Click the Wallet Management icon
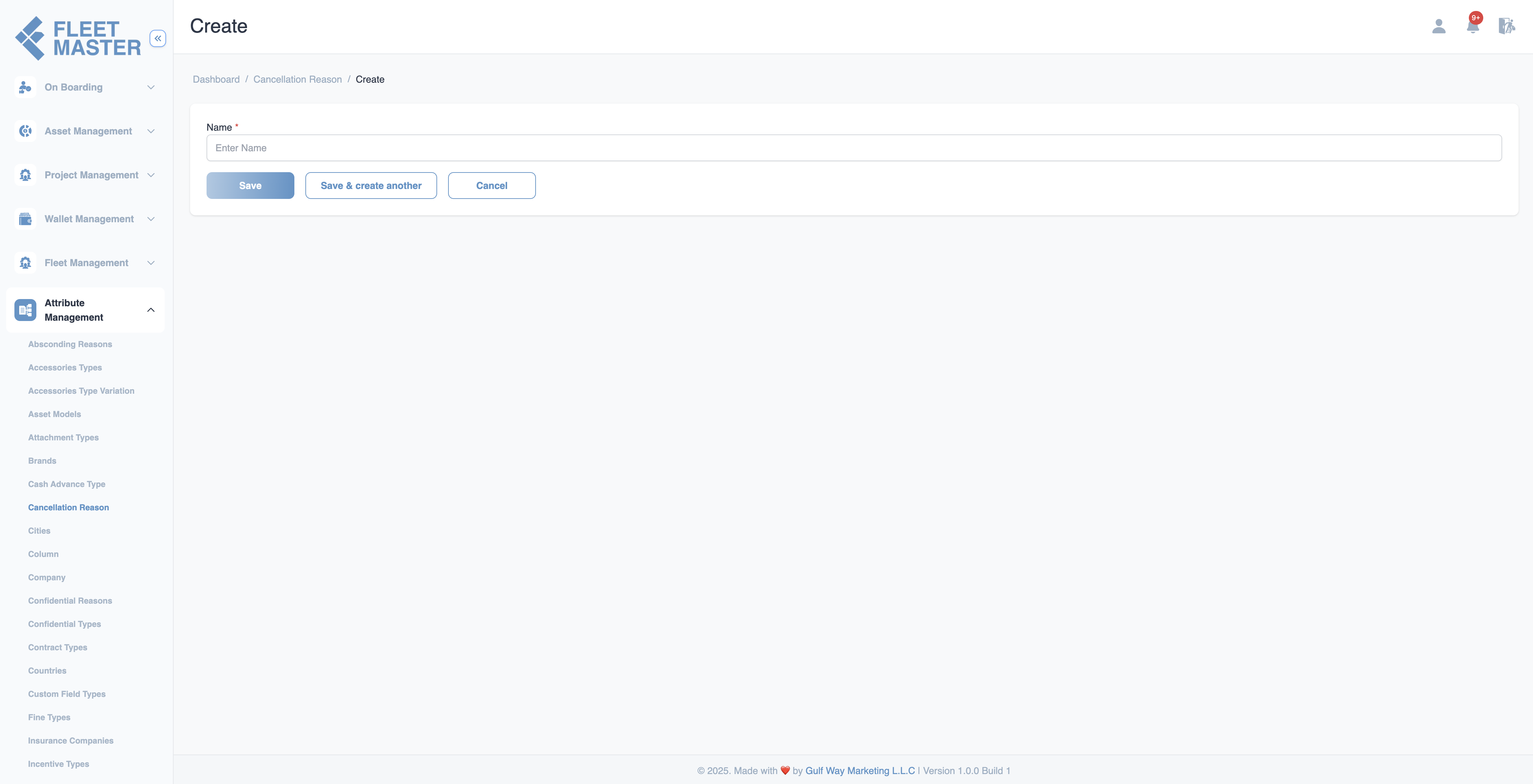The width and height of the screenshot is (1533, 784). click(25, 219)
